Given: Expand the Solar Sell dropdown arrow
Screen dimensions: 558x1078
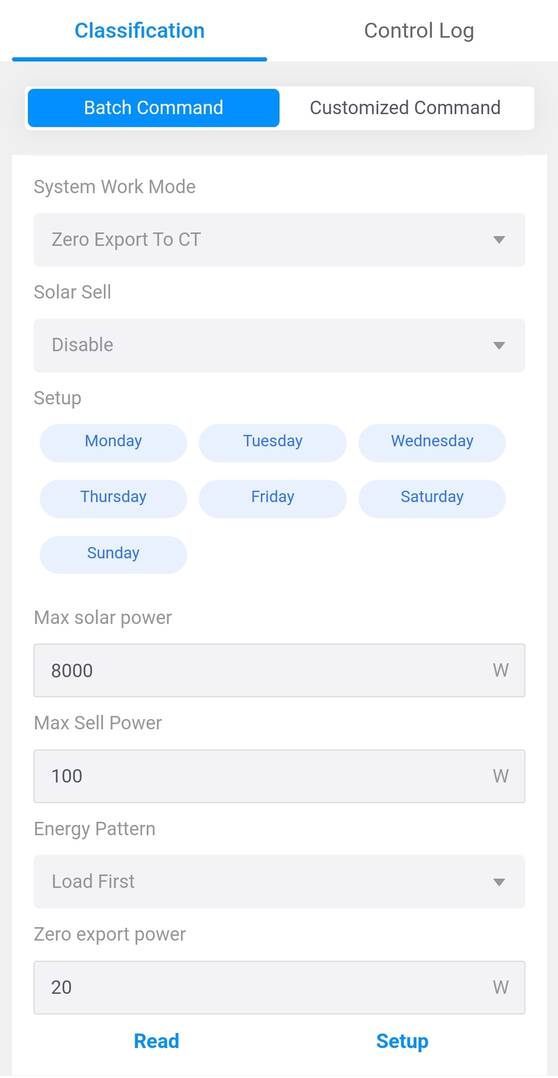Looking at the screenshot, I should [500, 345].
